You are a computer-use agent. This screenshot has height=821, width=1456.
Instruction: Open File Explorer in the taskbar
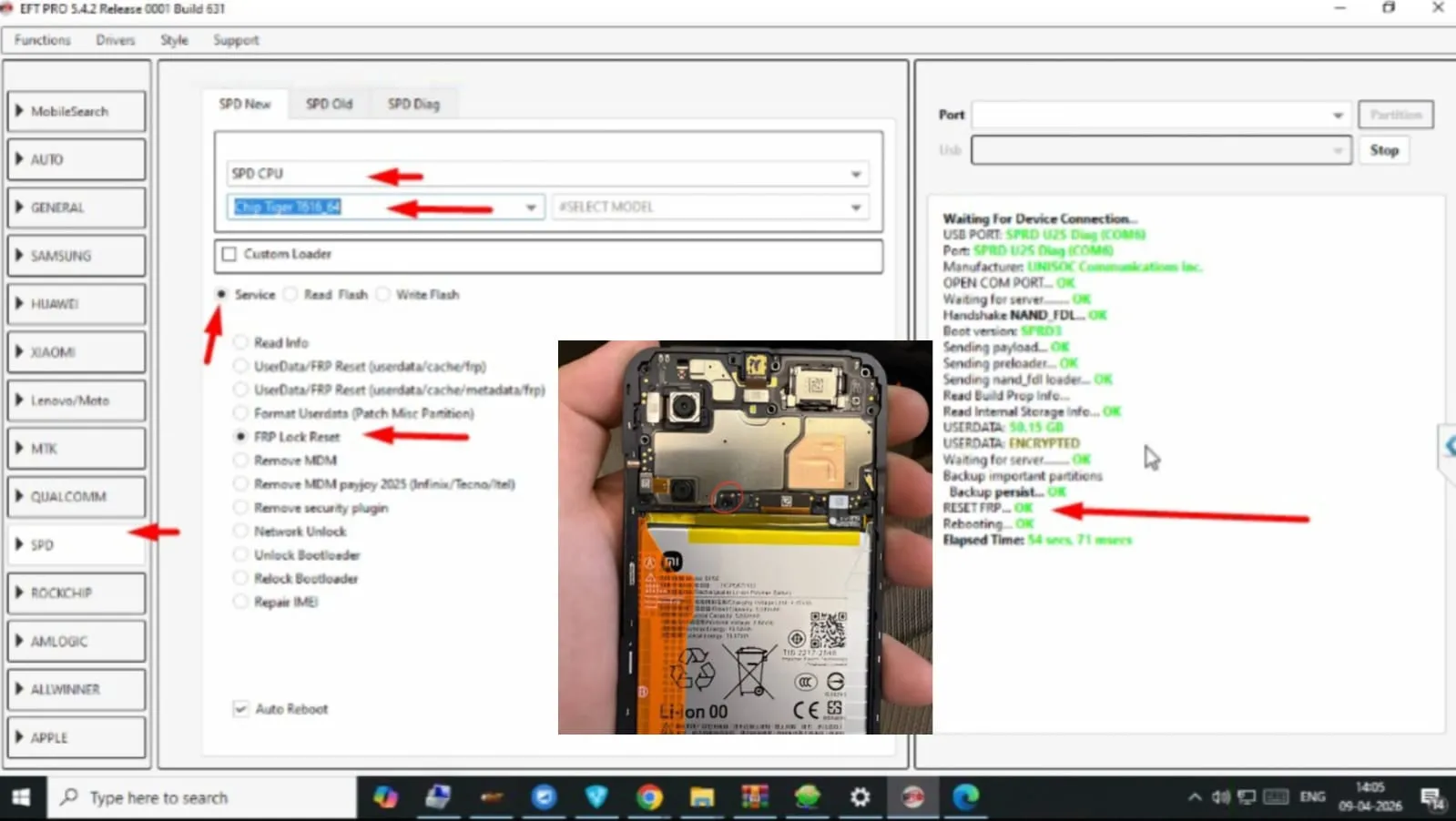(x=702, y=798)
